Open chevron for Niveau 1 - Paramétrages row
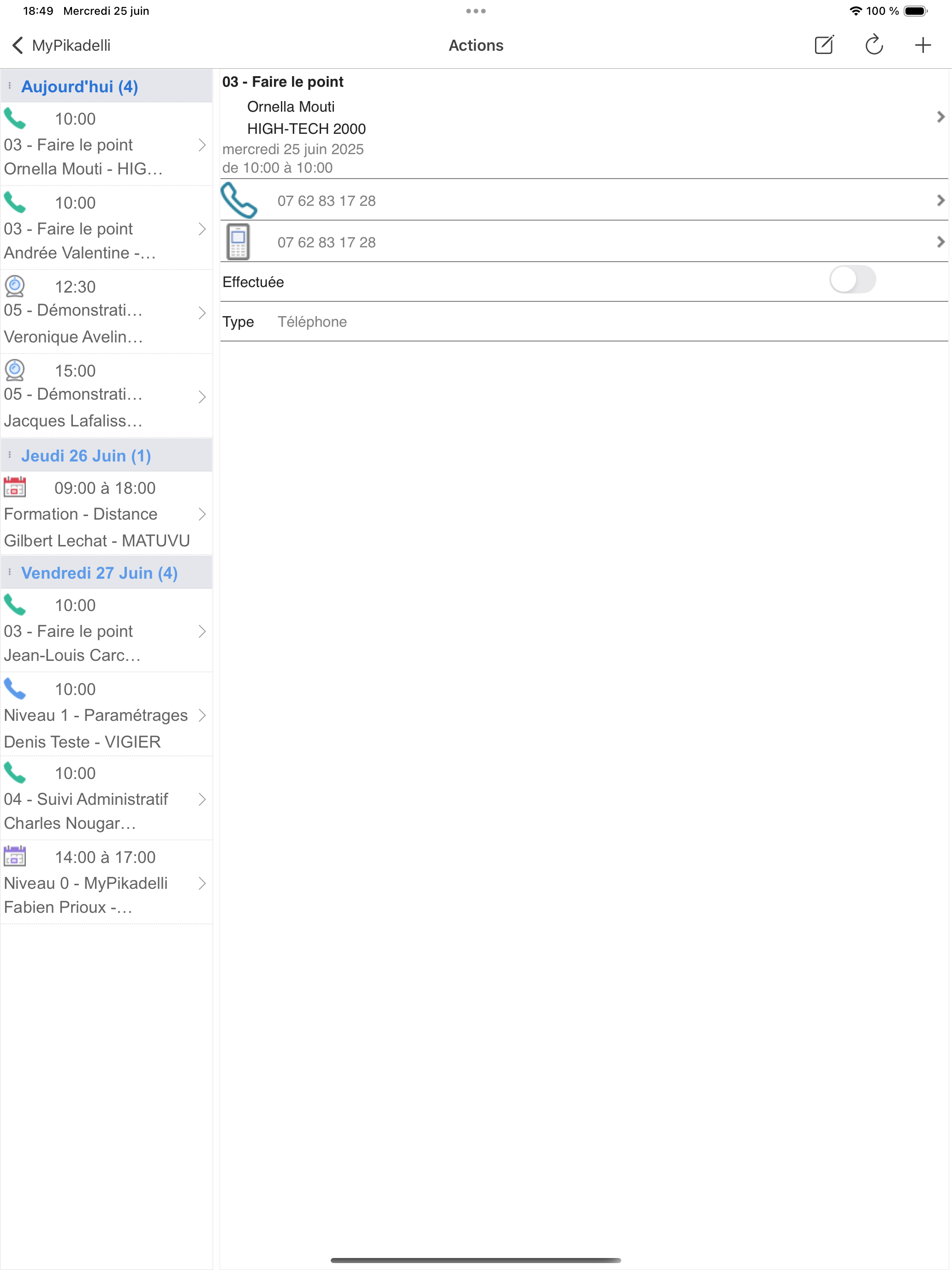Image resolution: width=952 pixels, height=1270 pixels. pyautogui.click(x=202, y=715)
